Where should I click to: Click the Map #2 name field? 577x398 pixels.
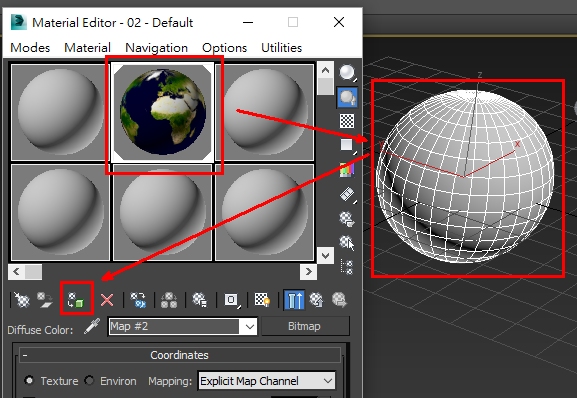tap(174, 327)
